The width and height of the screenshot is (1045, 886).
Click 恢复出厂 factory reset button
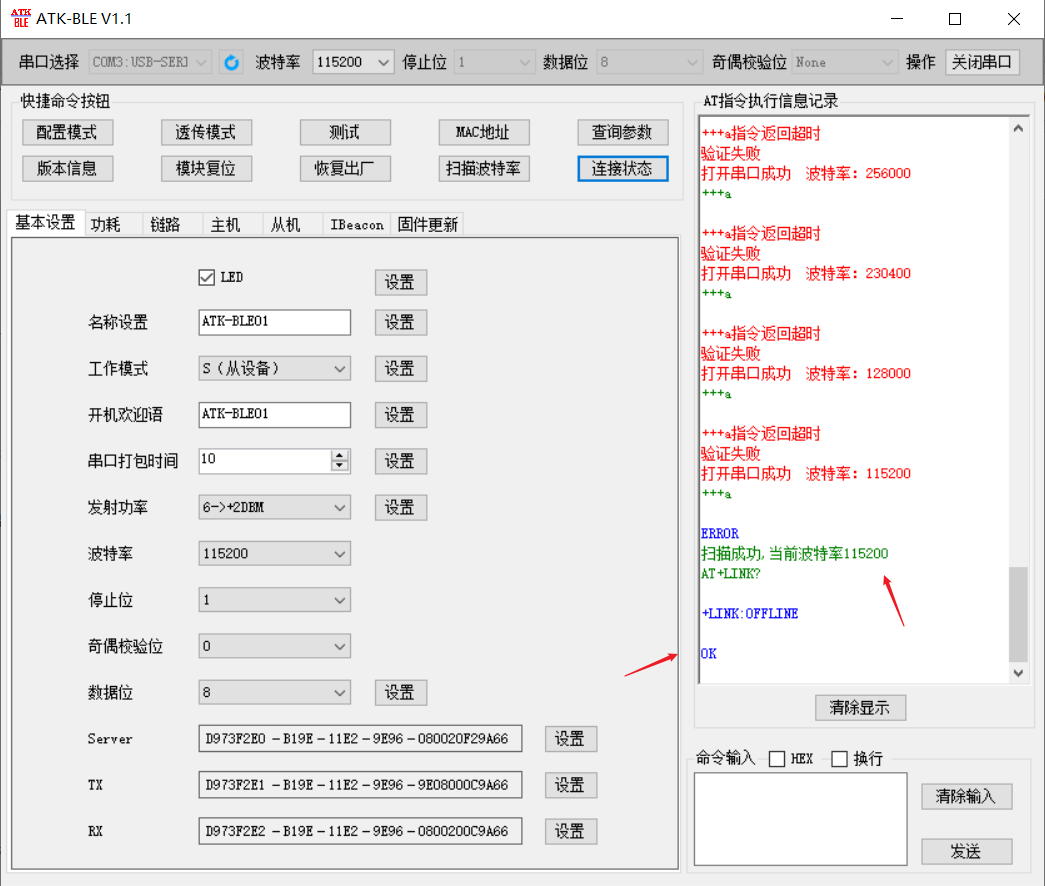345,168
